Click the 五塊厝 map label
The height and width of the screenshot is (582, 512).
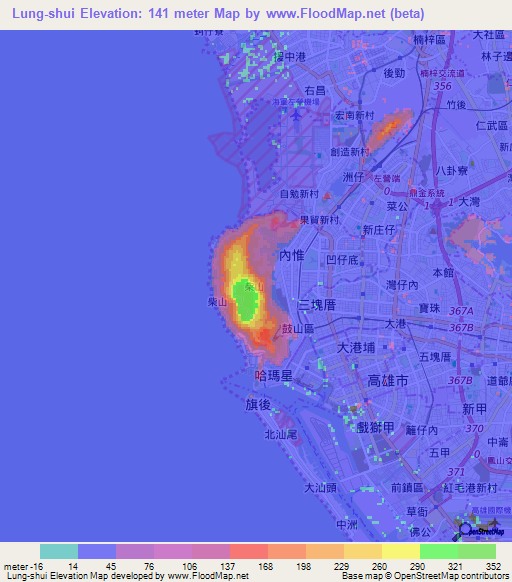point(435,357)
